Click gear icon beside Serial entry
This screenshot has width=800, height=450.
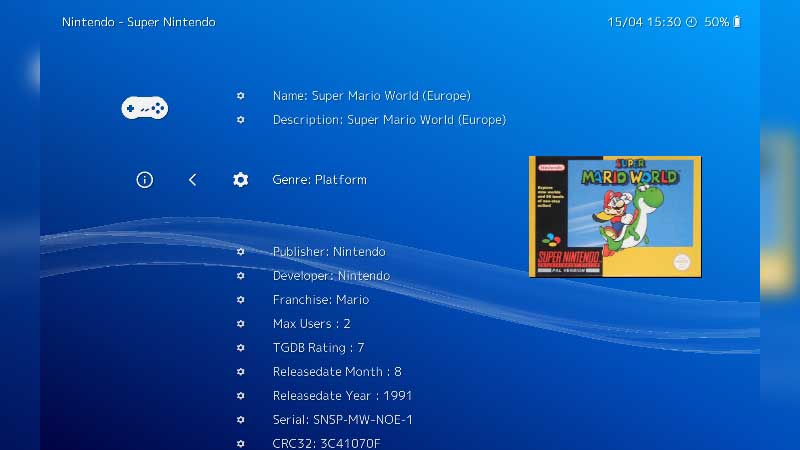(x=240, y=419)
